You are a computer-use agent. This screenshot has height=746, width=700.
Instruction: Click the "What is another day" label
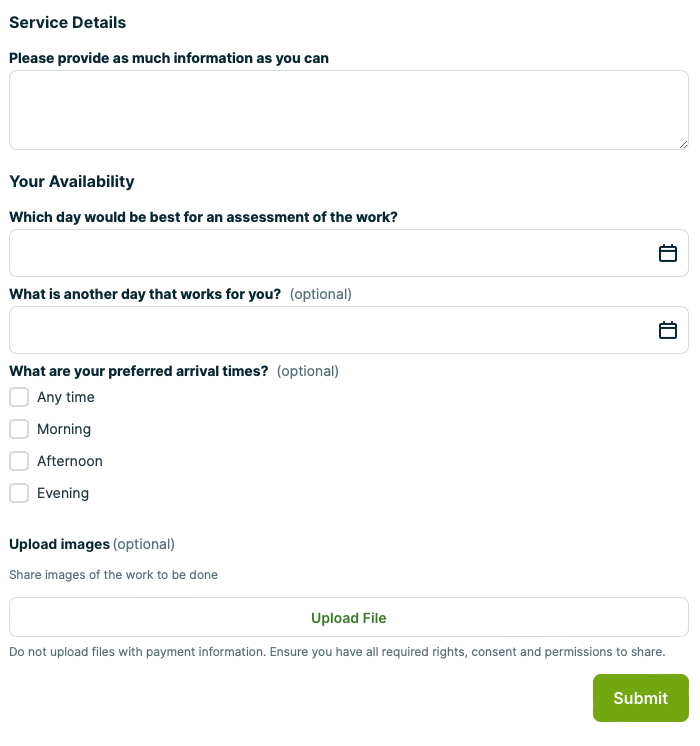[145, 294]
